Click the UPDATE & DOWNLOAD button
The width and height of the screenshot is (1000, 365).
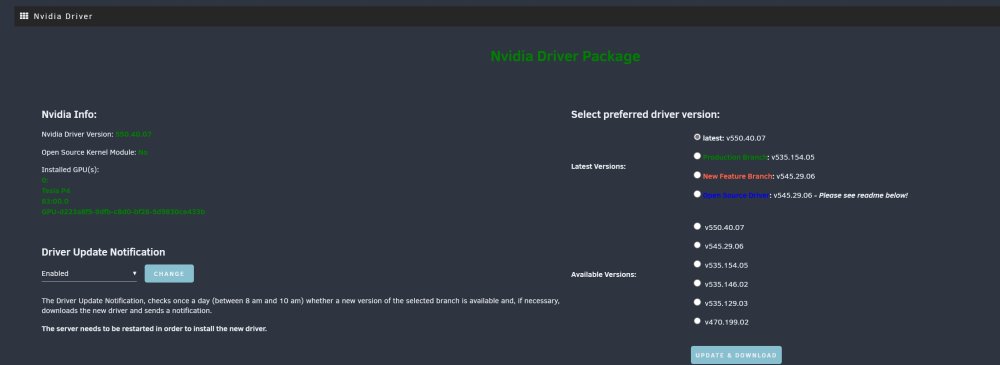(x=736, y=355)
